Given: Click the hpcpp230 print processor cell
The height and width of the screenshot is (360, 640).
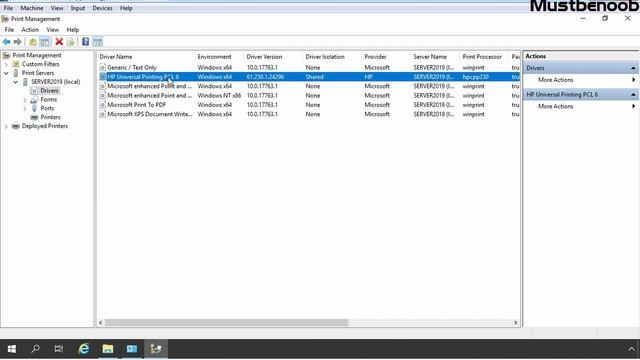Looking at the screenshot, I should pyautogui.click(x=475, y=77).
